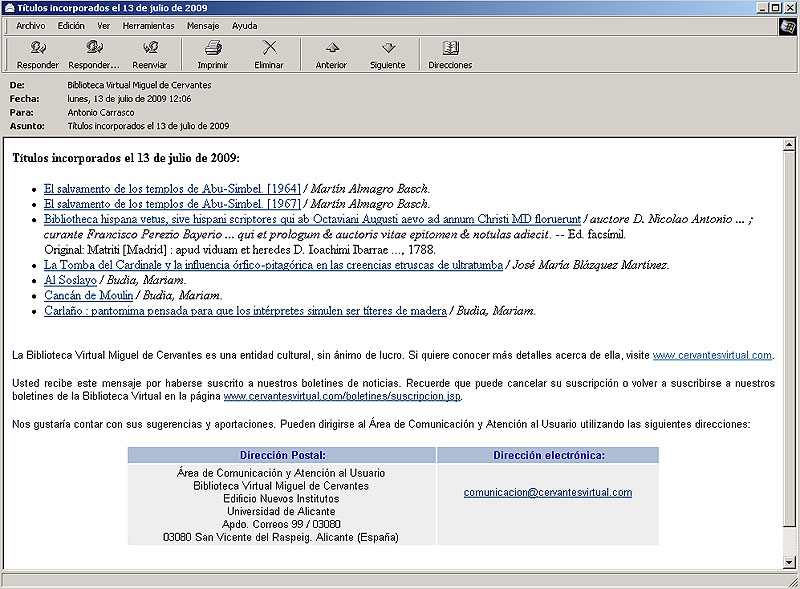Click the 'Títulos incorporados' bold heading in body
This screenshot has height=589, width=800.
click(x=126, y=158)
